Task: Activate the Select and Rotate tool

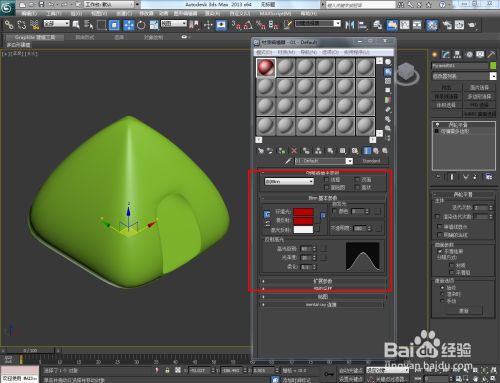Action: pos(141,25)
